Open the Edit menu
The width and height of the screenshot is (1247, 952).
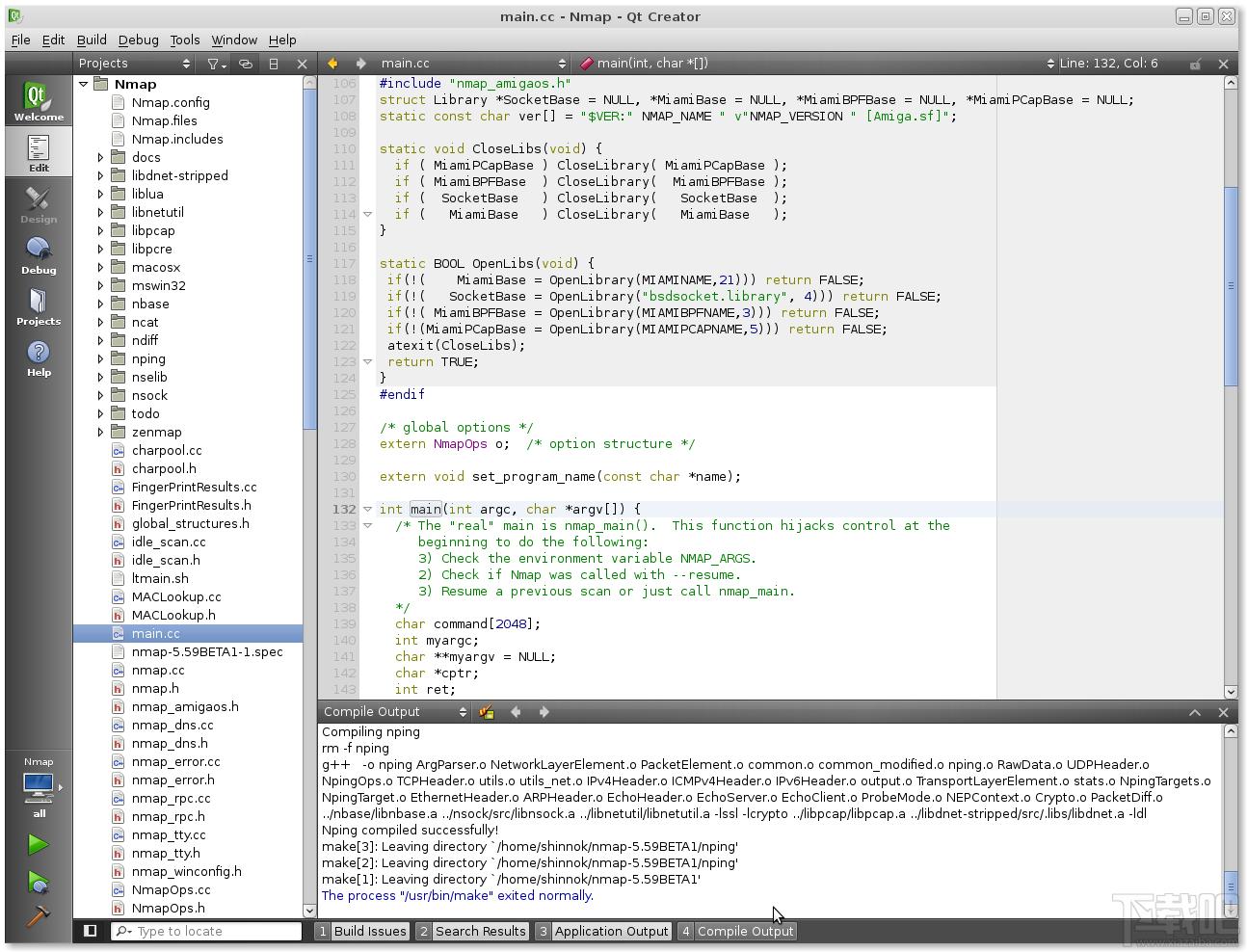[x=53, y=40]
